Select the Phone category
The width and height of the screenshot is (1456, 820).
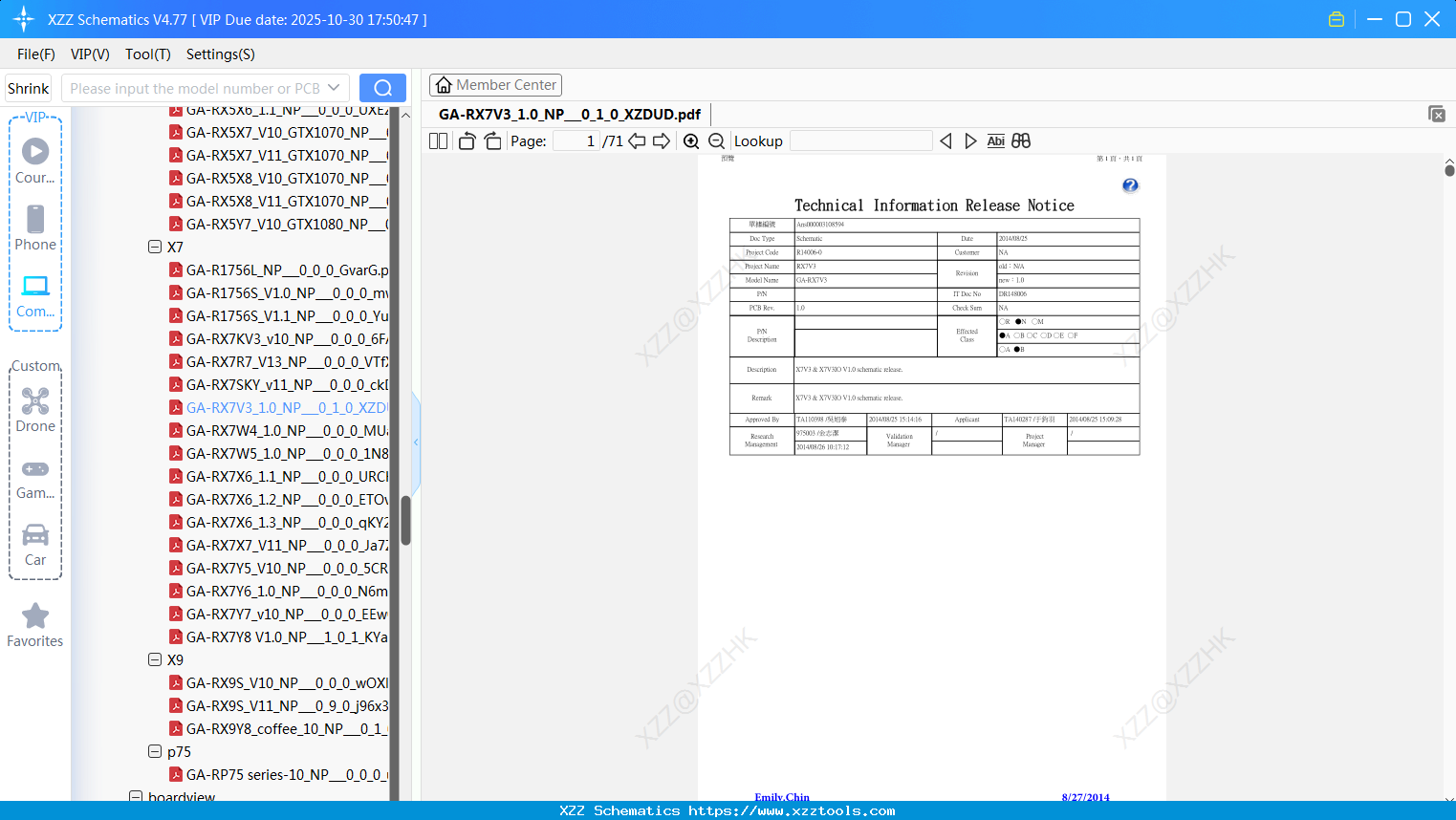tap(35, 227)
